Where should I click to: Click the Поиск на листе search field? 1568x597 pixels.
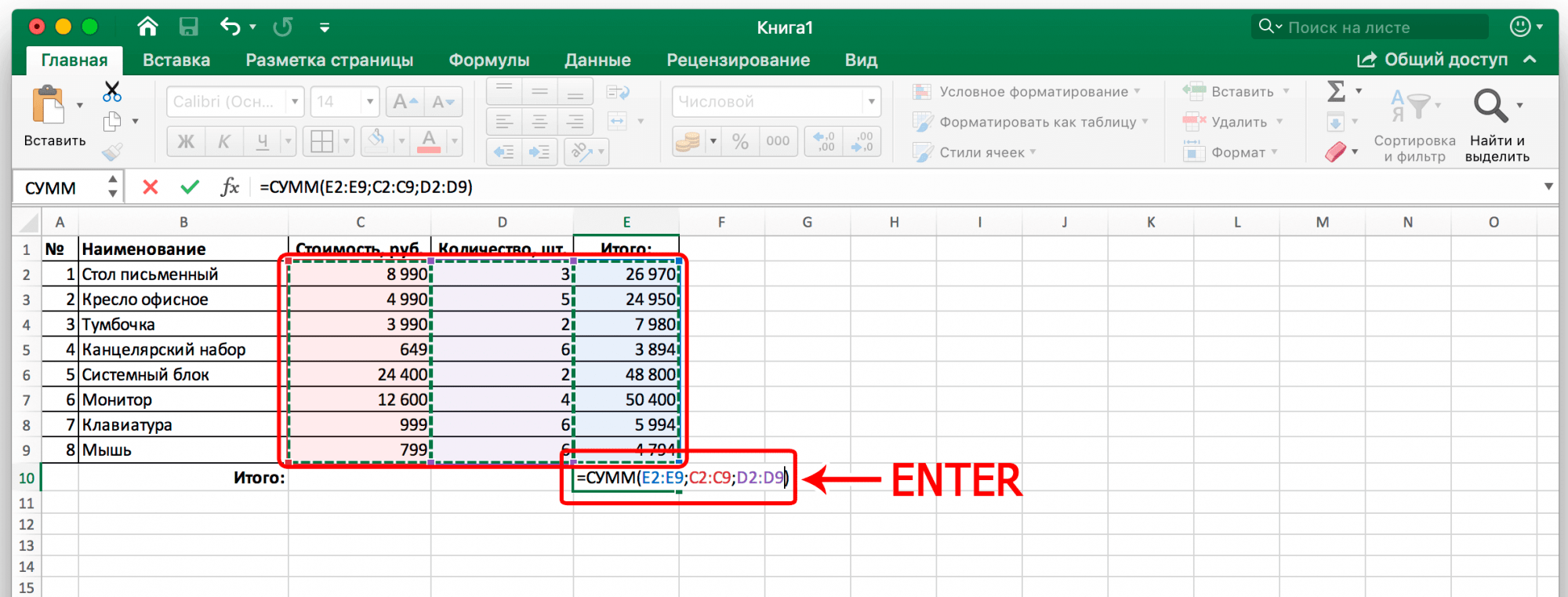[x=1370, y=27]
